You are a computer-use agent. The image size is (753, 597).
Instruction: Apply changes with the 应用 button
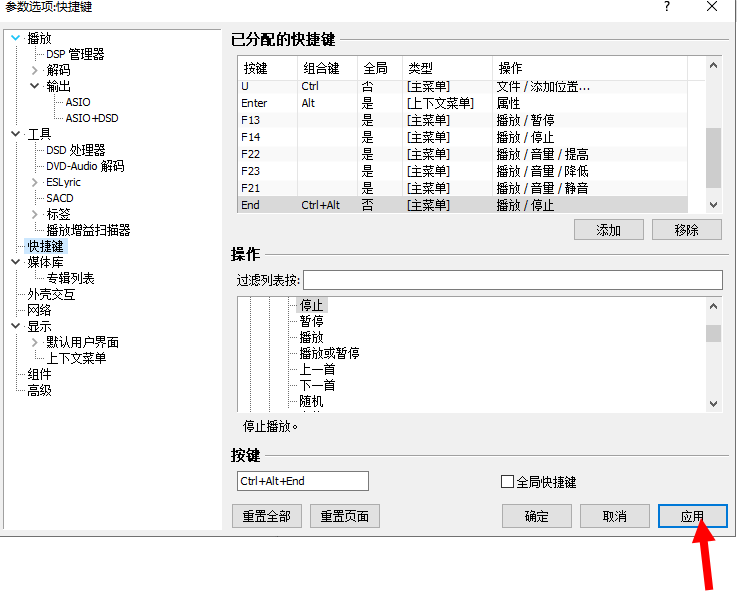692,516
